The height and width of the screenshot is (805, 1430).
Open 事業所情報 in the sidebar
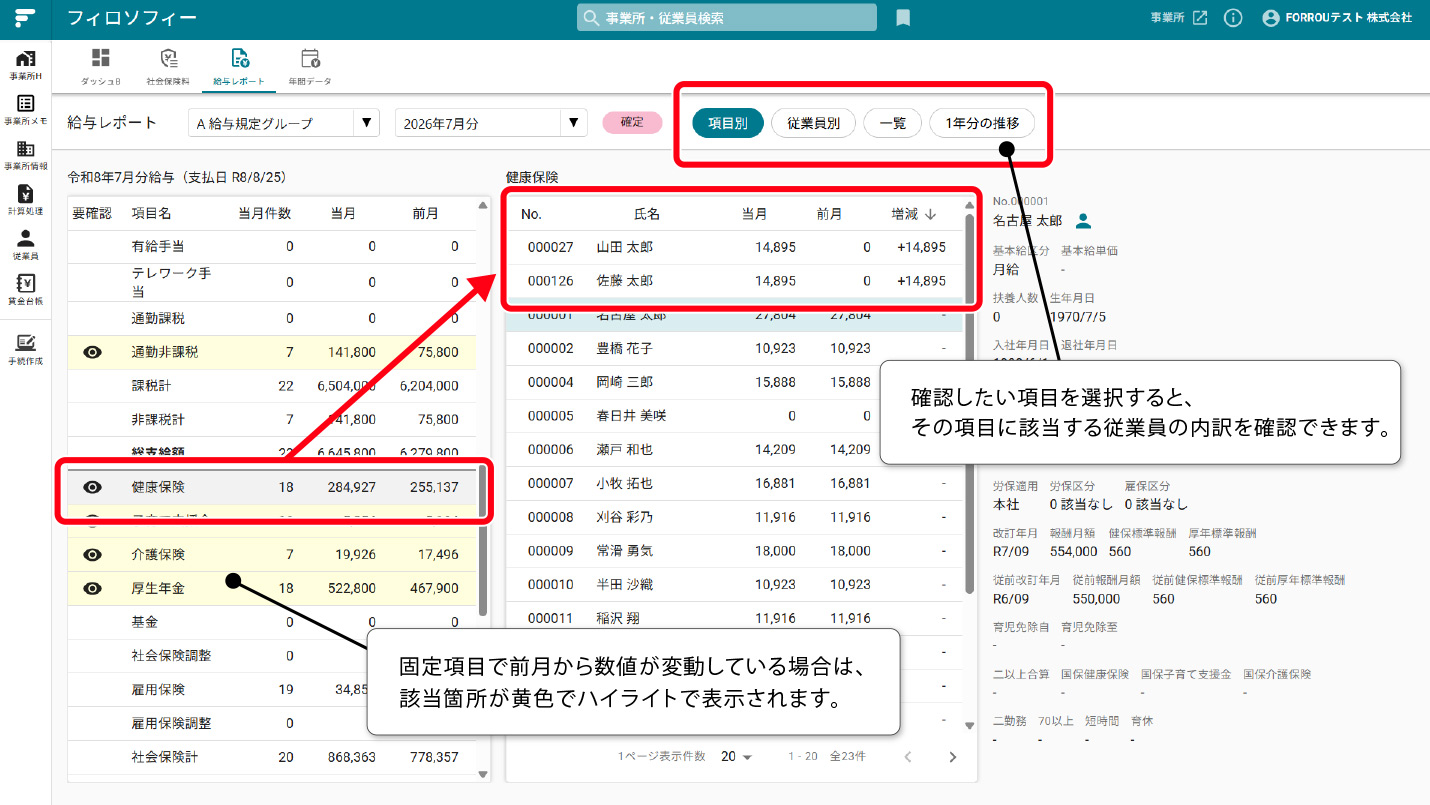[x=26, y=155]
